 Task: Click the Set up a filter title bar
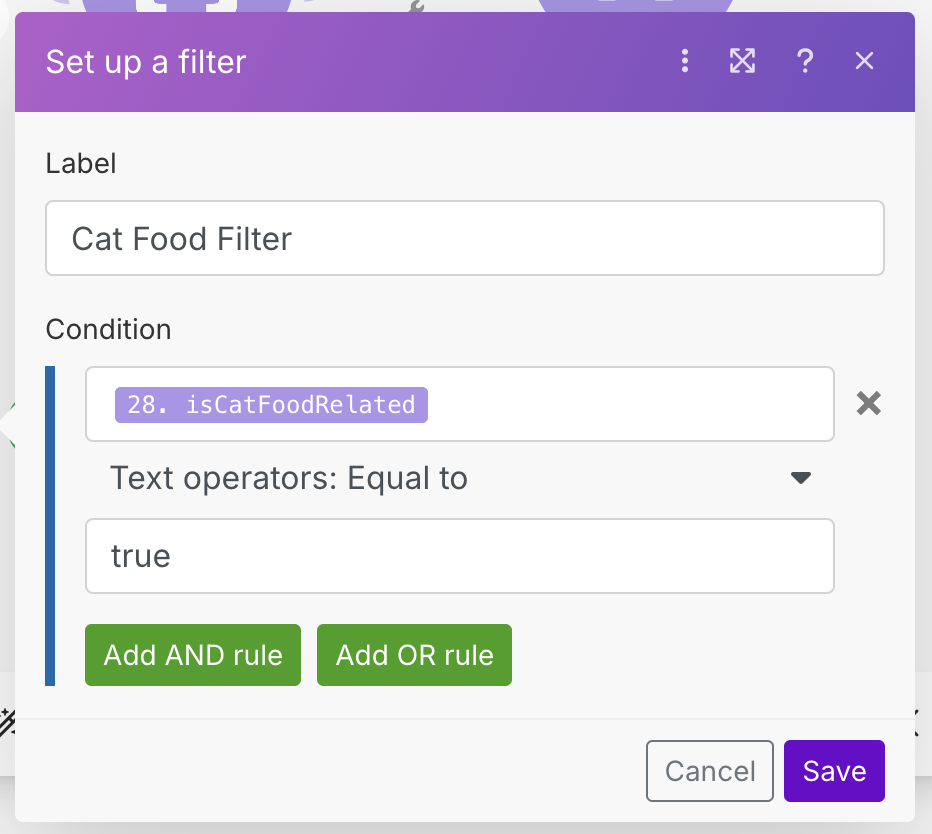click(145, 61)
